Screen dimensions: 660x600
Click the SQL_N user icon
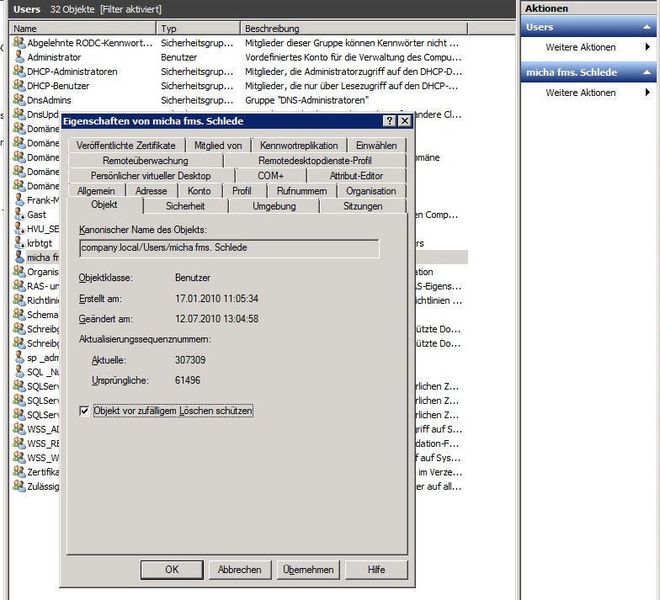click(19, 372)
